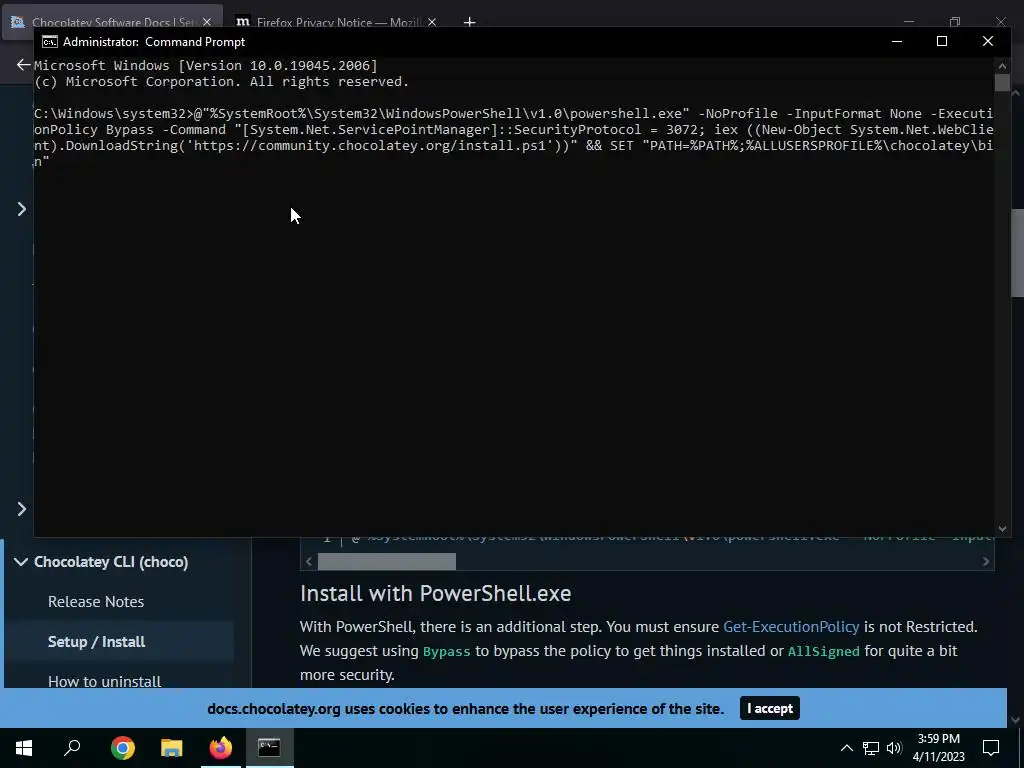This screenshot has width=1024, height=768.
Task: Click AllSigned code text in paragraph
Action: coord(824,652)
